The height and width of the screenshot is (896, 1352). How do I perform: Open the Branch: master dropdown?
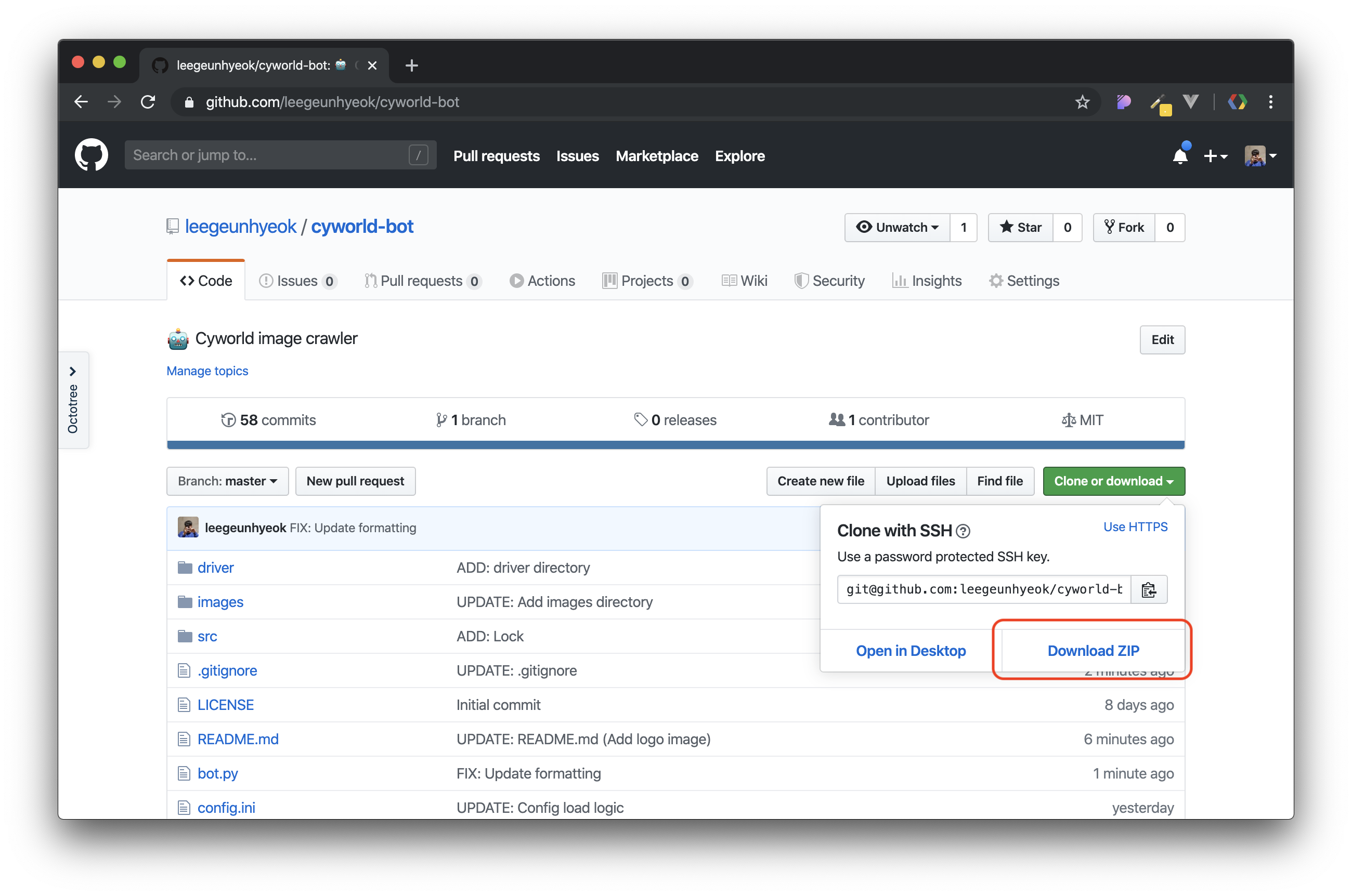click(x=228, y=481)
